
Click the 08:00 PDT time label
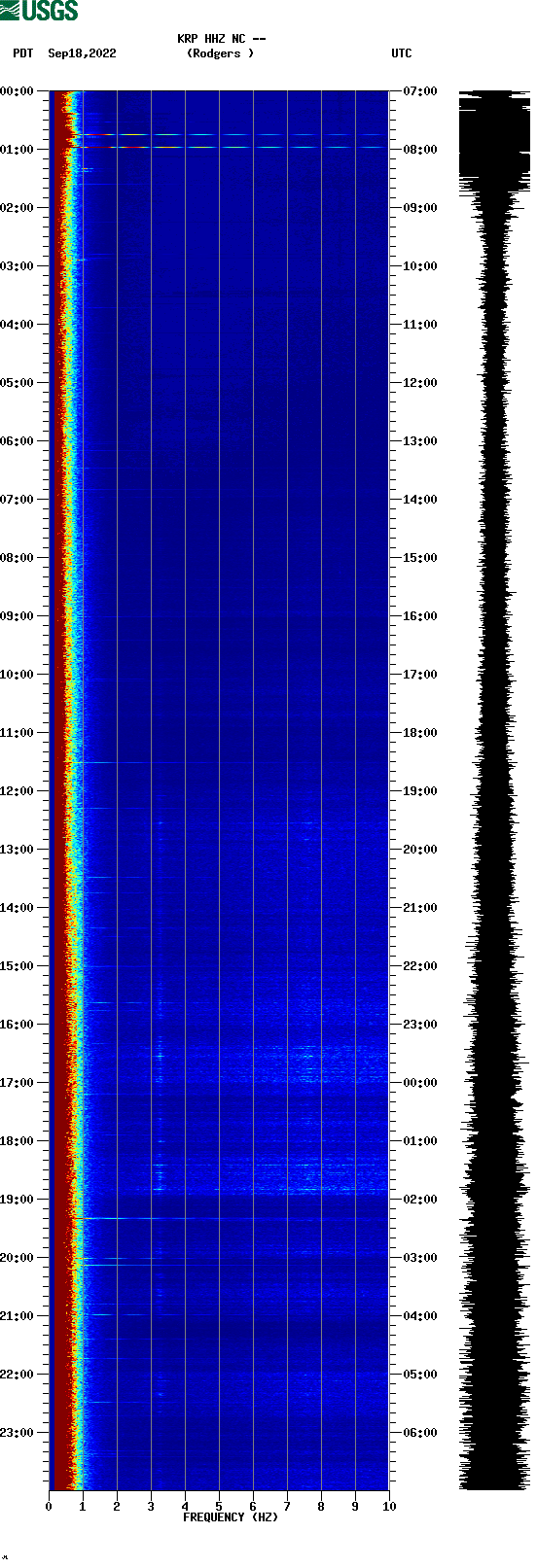[18, 558]
